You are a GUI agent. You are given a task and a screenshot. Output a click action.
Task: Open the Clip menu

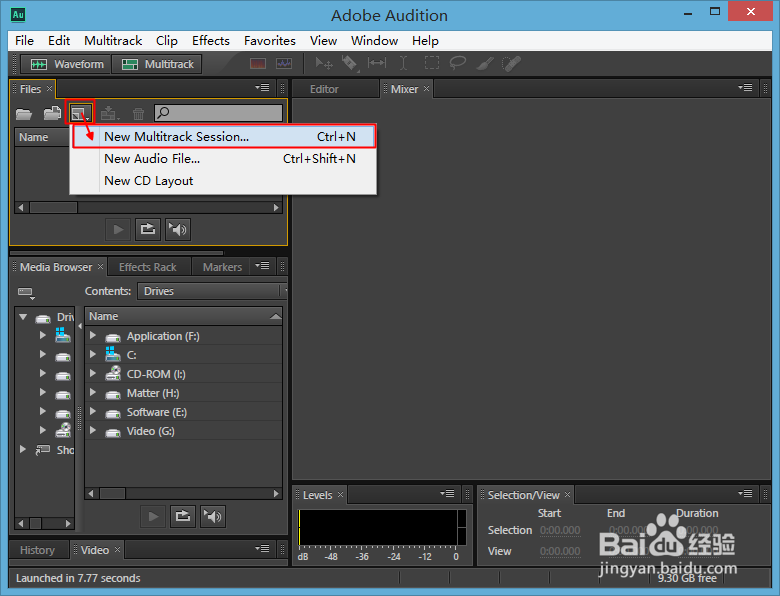[167, 41]
